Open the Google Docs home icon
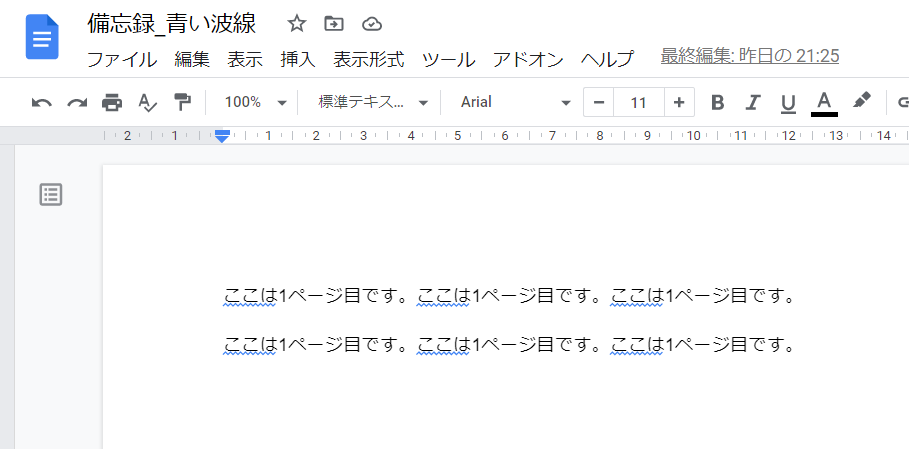Image resolution: width=909 pixels, height=449 pixels. click(x=42, y=37)
